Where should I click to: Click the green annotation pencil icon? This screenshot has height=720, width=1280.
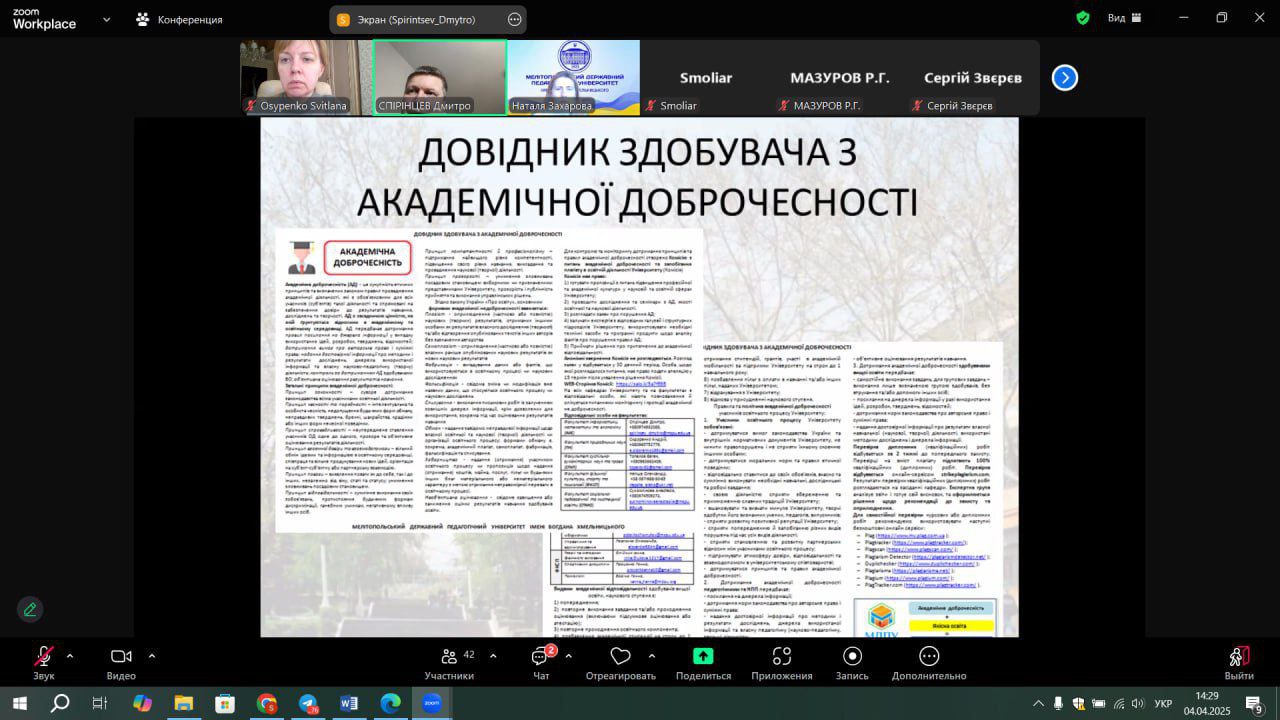[x=30, y=609]
